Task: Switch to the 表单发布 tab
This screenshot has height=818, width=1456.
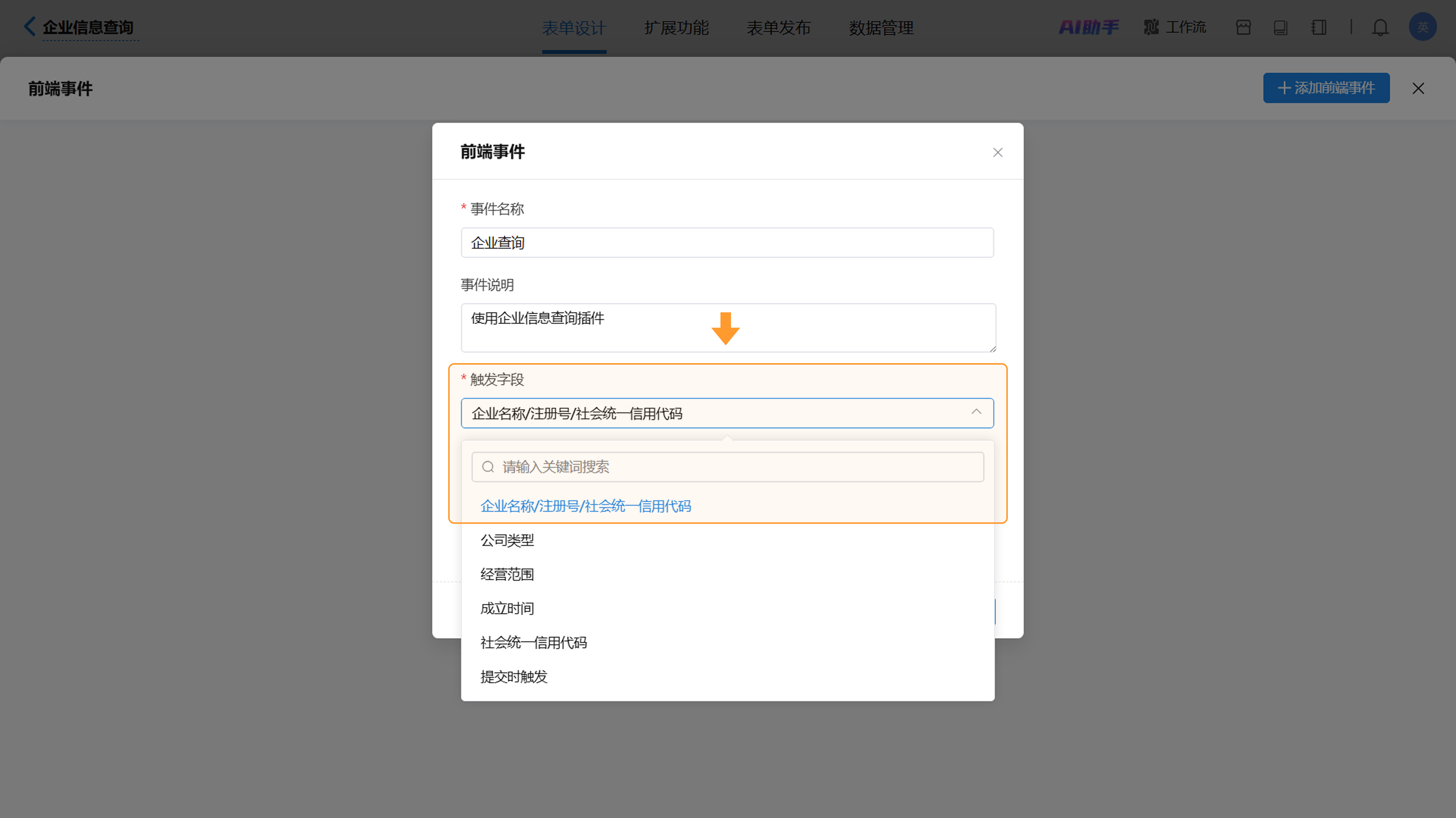Action: tap(779, 28)
